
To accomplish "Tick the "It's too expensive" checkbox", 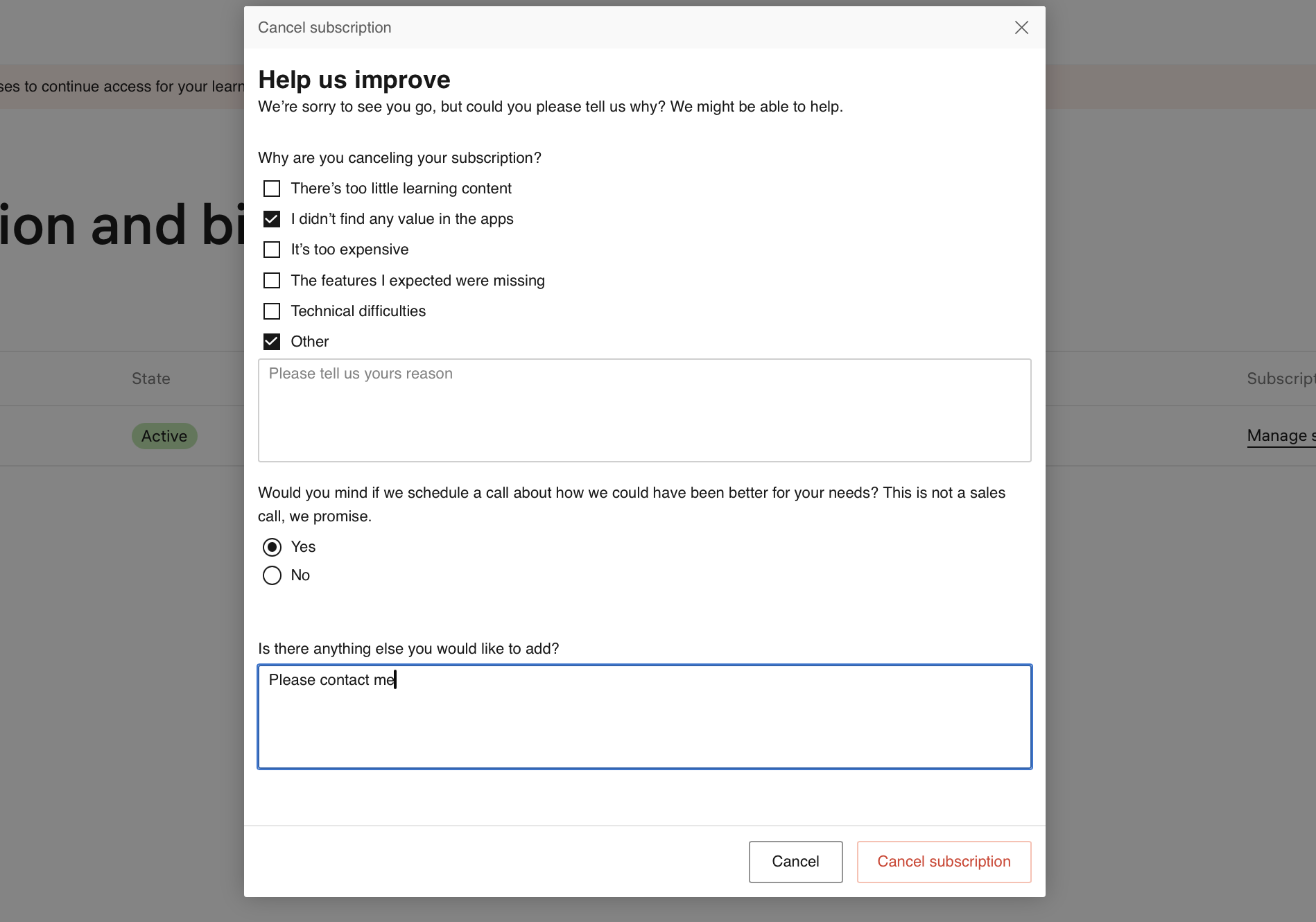I will 272,250.
